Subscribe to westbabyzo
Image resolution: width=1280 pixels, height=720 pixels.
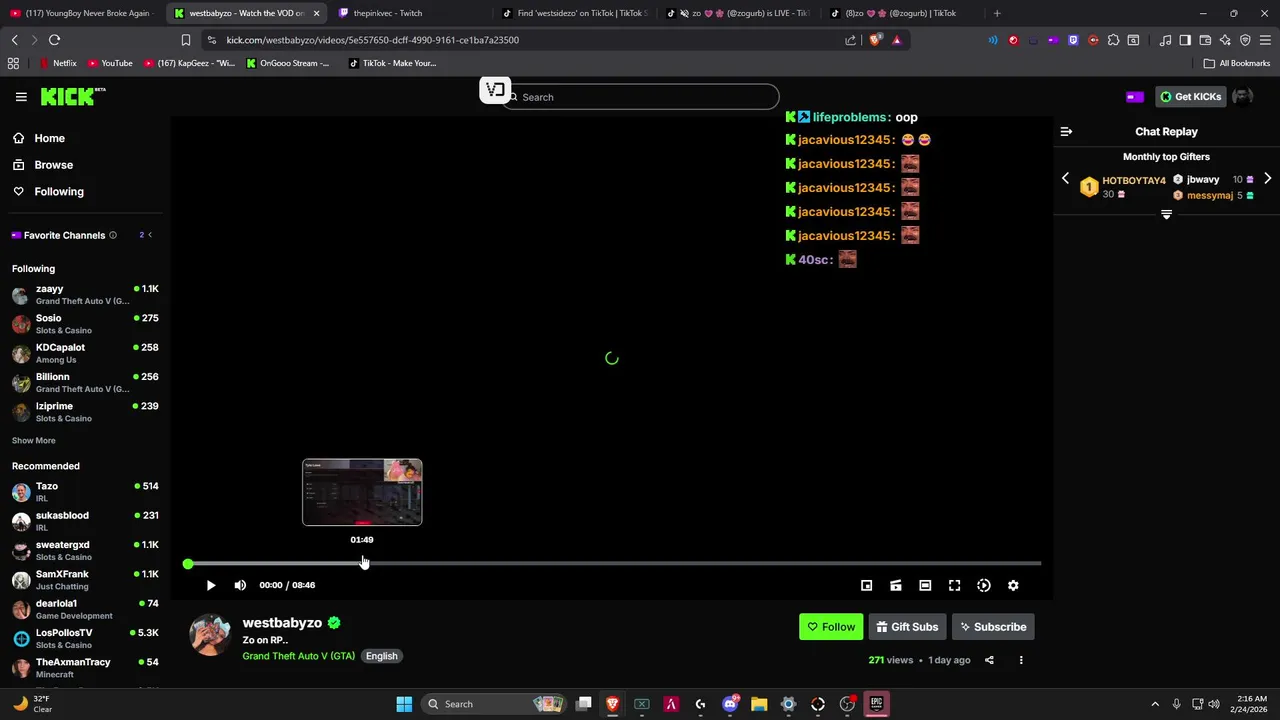coord(993,627)
